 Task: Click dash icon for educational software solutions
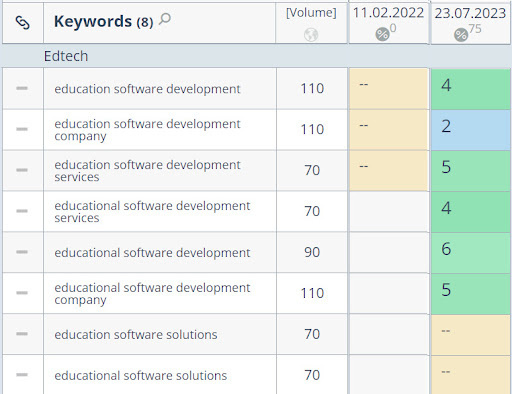point(22,375)
